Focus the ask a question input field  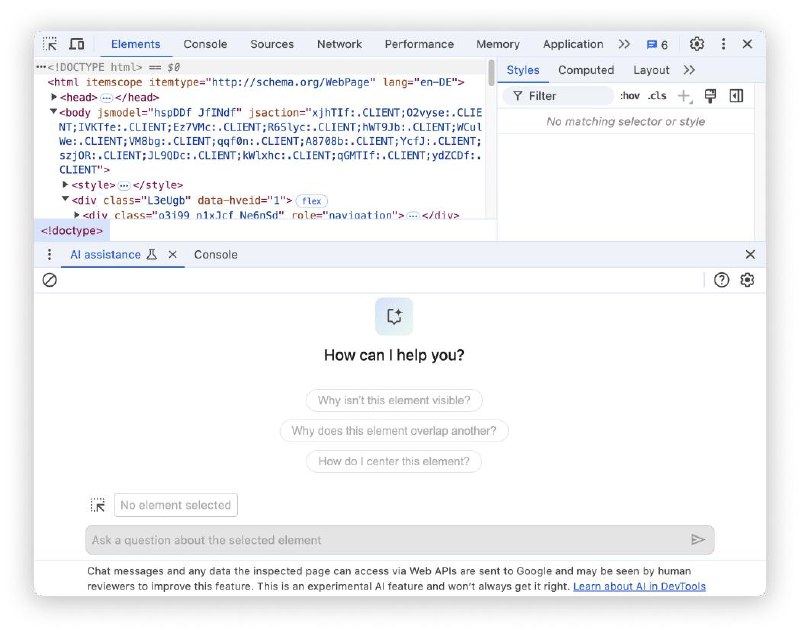[400, 540]
